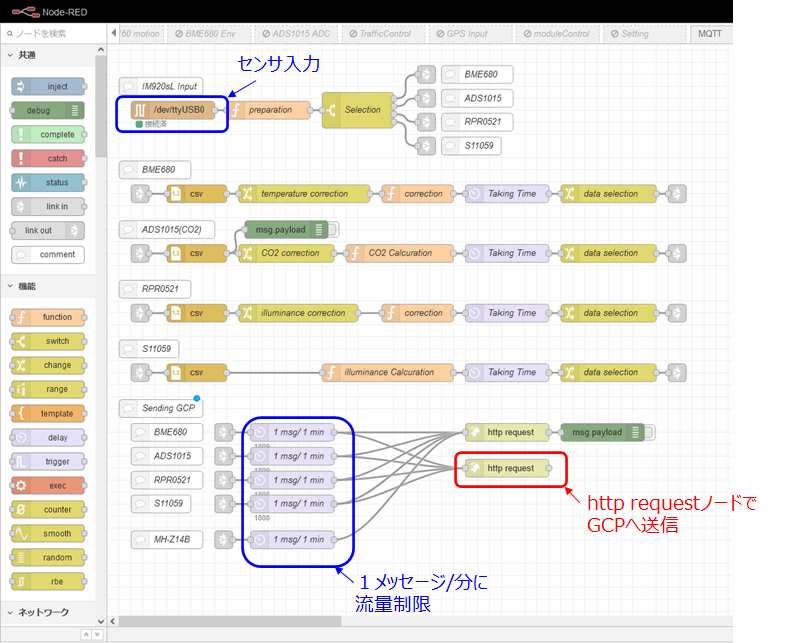
Task: Open the TrafficControl flow tab
Action: [378, 33]
